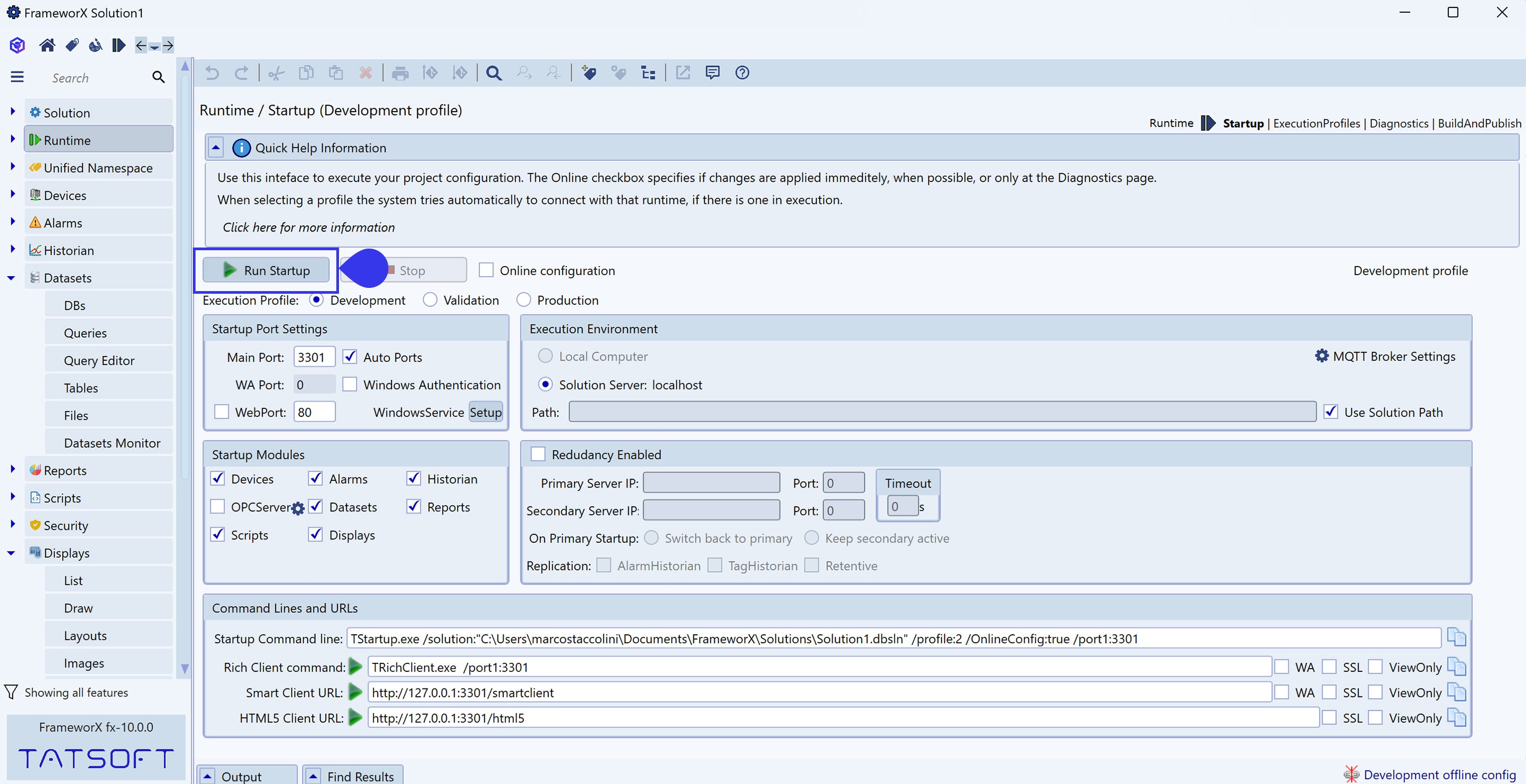Viewport: 1526px width, 784px height.
Task: Click the sidebar search magnifier icon
Action: (158, 77)
